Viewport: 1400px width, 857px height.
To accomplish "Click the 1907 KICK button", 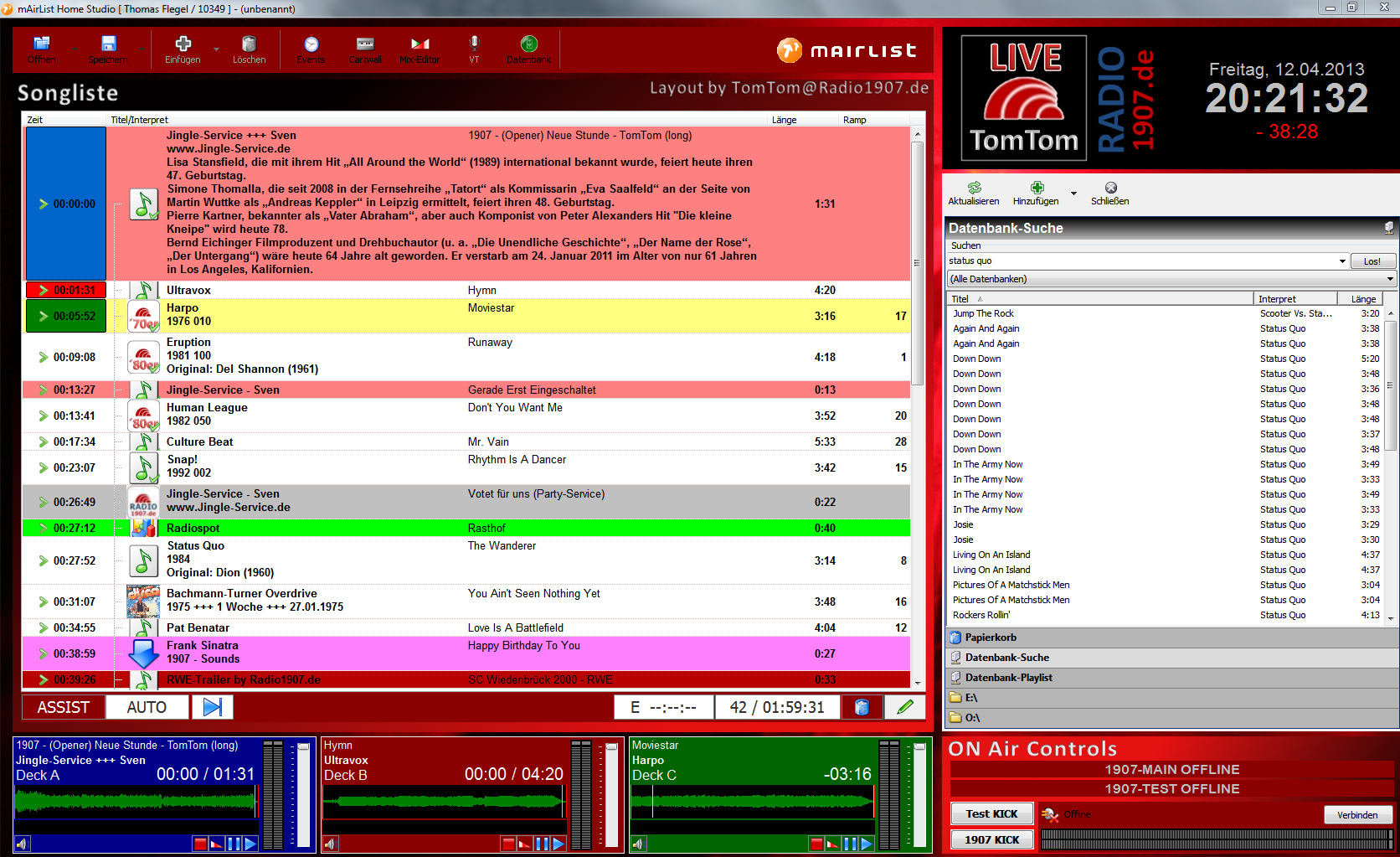I will 992,839.
